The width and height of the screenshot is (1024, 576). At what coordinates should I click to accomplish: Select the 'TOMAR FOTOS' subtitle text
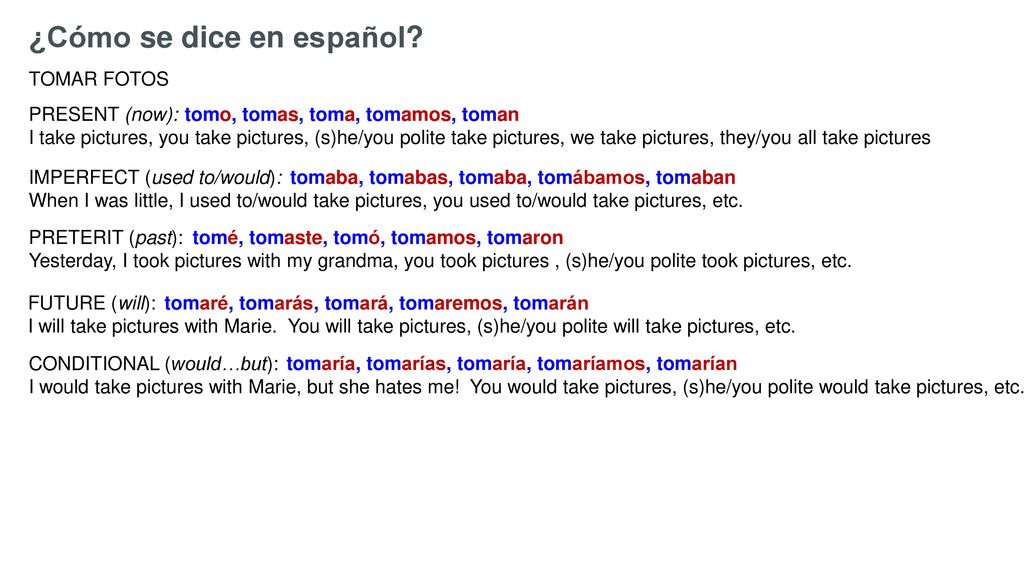coord(99,79)
